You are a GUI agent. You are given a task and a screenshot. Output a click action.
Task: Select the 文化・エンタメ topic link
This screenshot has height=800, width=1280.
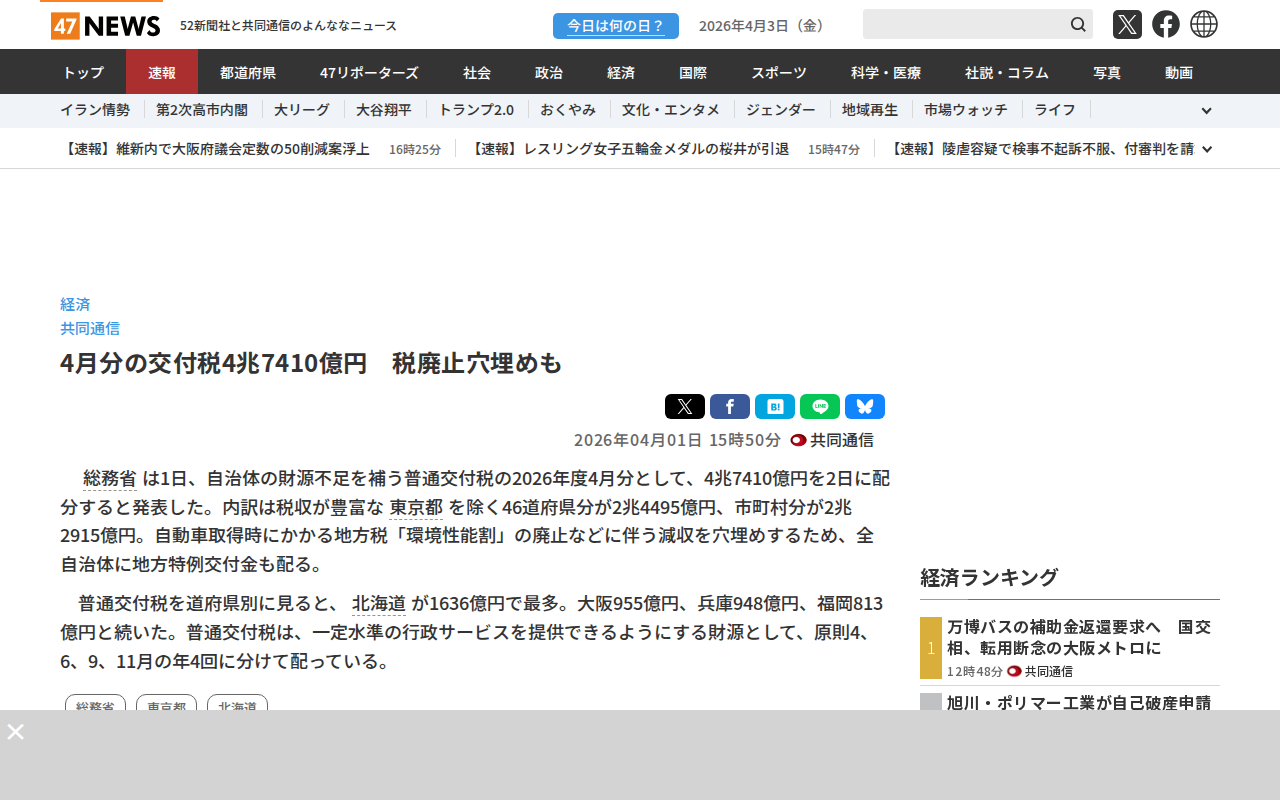671,110
